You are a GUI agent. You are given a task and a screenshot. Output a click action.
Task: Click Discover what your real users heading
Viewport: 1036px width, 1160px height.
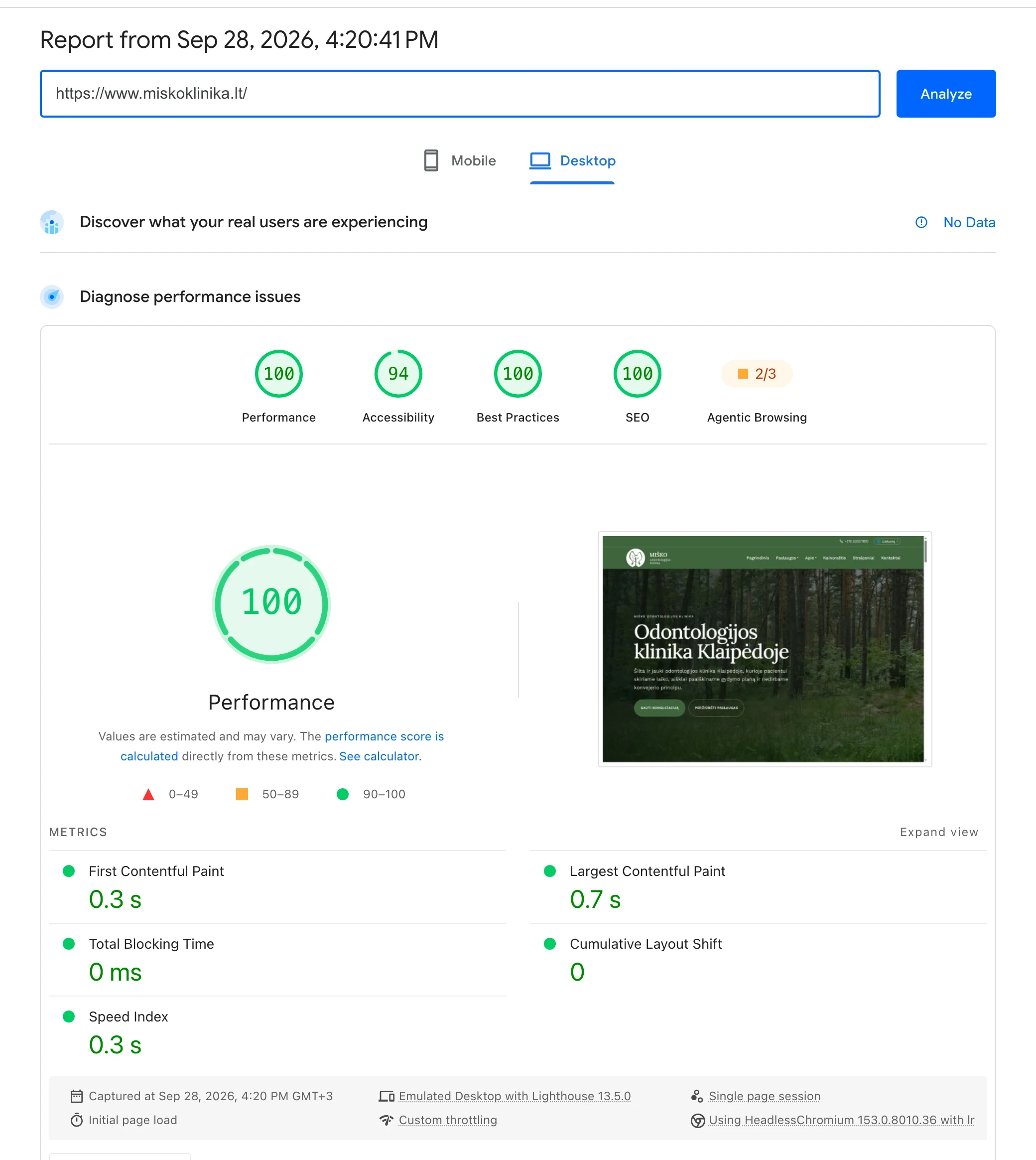click(x=254, y=222)
